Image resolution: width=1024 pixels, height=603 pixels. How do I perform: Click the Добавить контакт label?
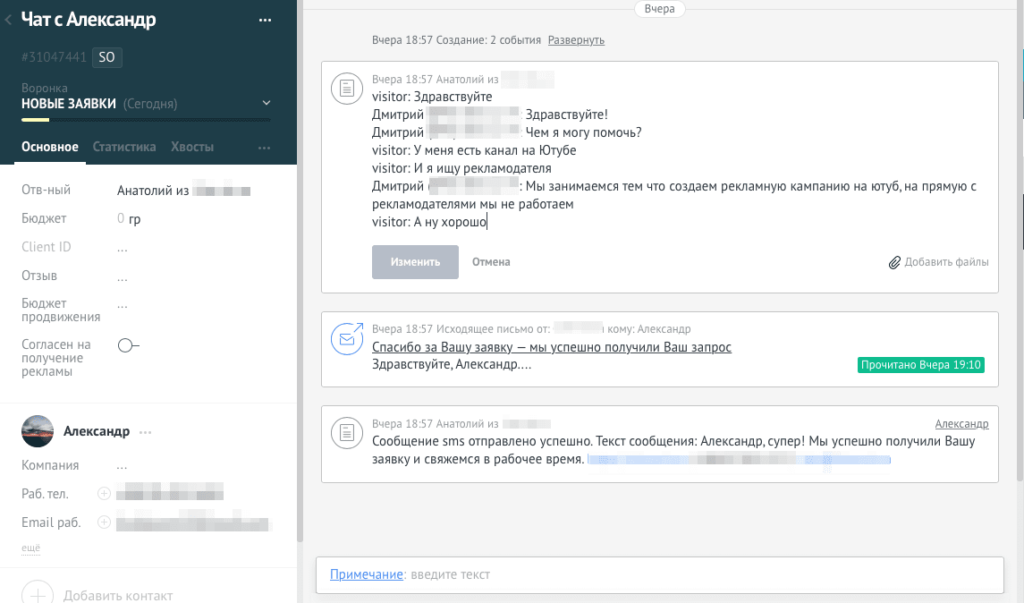click(x=118, y=596)
